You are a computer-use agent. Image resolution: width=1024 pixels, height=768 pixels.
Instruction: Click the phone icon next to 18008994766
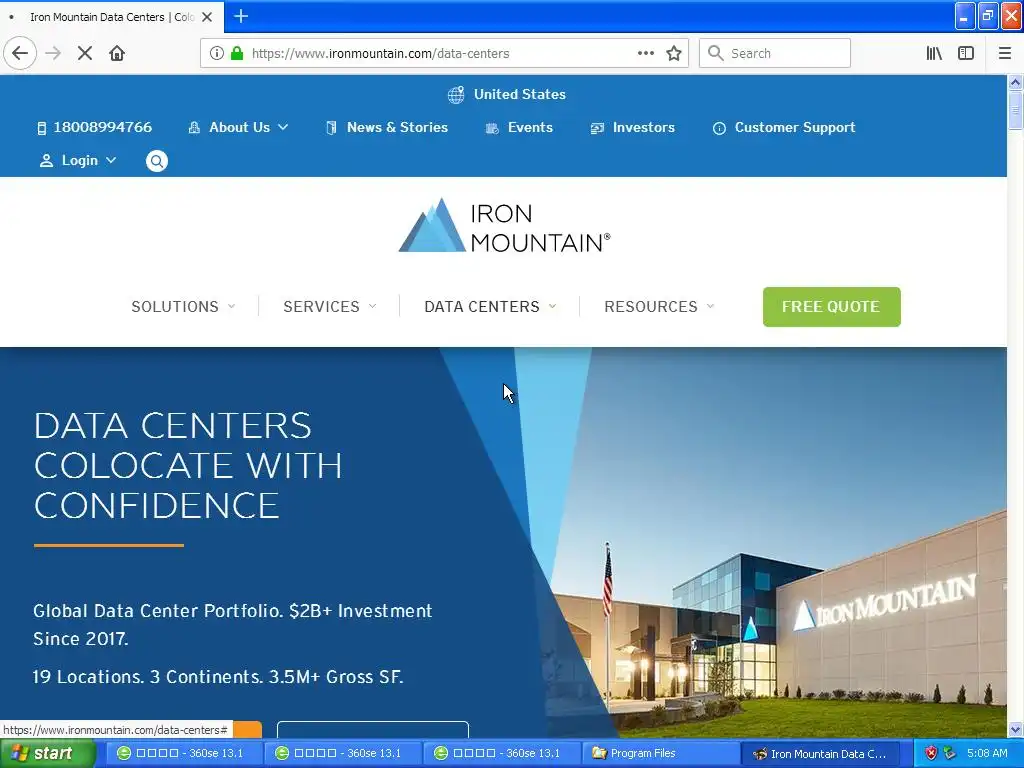pyautogui.click(x=42, y=128)
